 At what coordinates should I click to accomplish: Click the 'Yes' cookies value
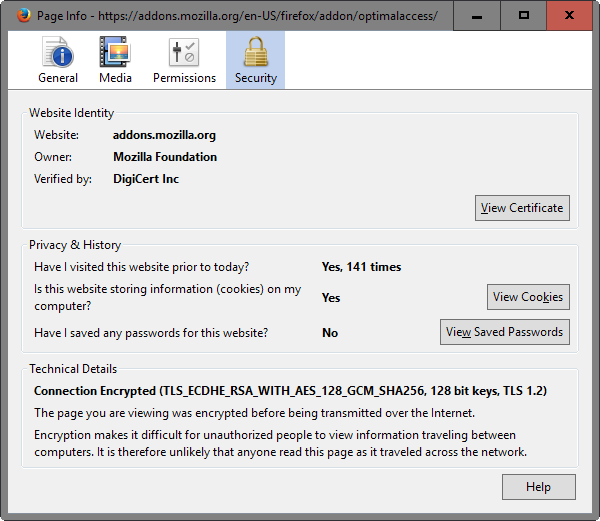[331, 298]
